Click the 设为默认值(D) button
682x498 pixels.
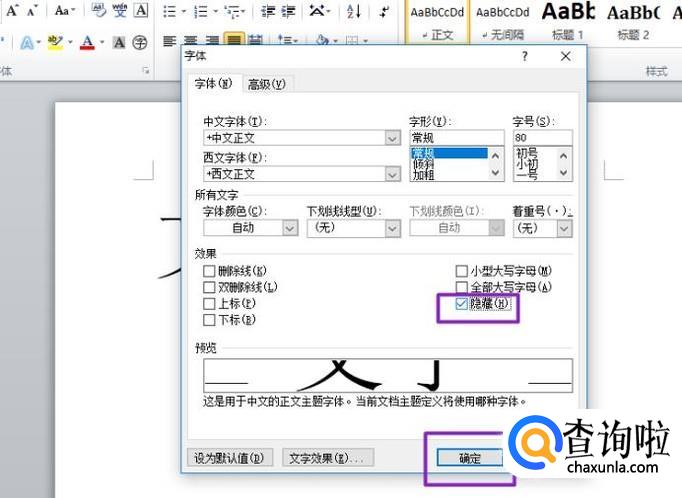[x=230, y=458]
